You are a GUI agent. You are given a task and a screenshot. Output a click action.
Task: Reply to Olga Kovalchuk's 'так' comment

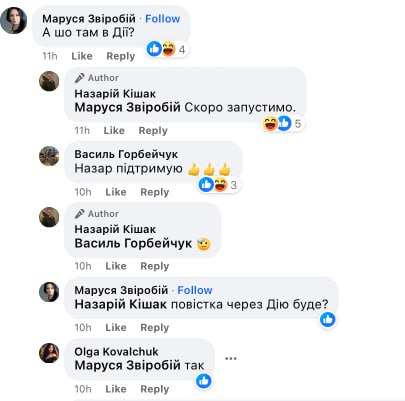[155, 389]
